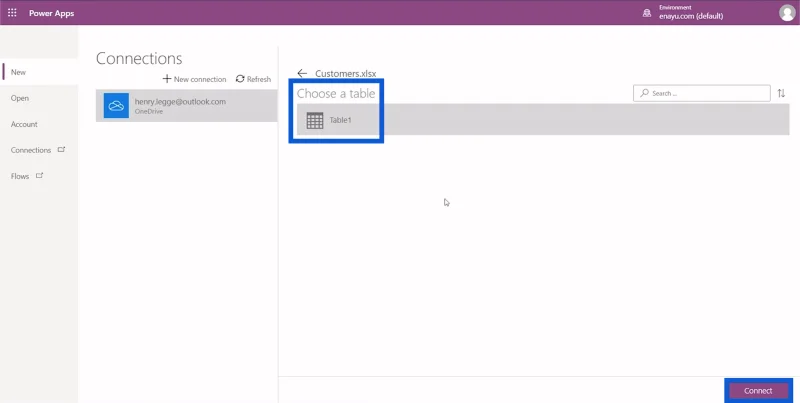
Task: Click the Refresh circular arrow icon
Action: [x=240, y=79]
